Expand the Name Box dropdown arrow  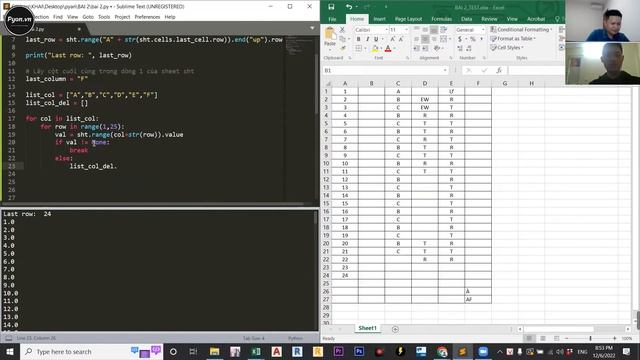pyautogui.click(x=445, y=71)
